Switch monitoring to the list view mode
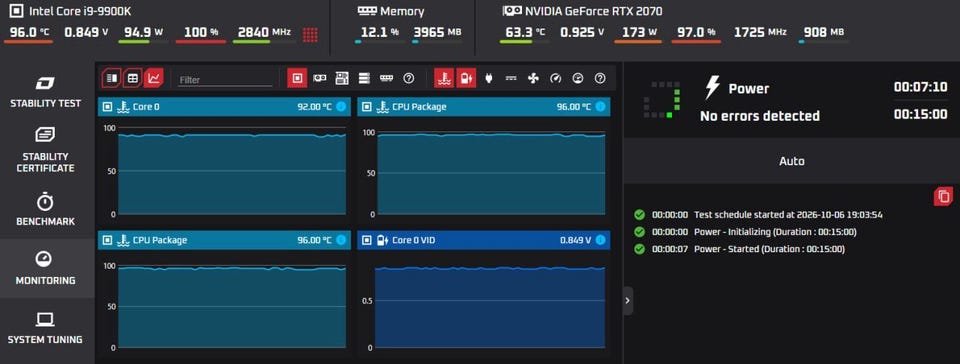Screen dimensions: 960x364 (111, 78)
